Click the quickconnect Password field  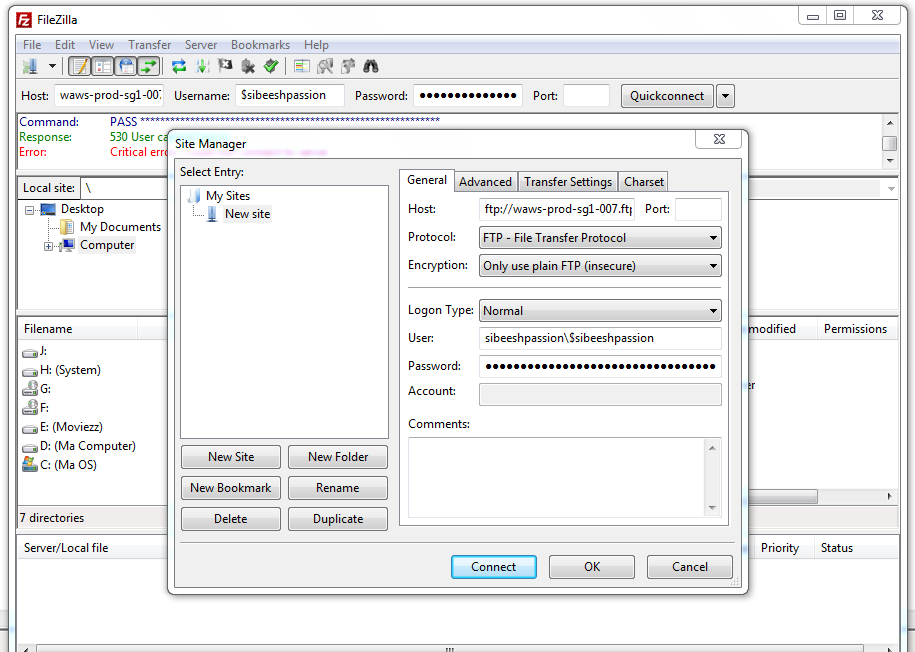(x=467, y=95)
